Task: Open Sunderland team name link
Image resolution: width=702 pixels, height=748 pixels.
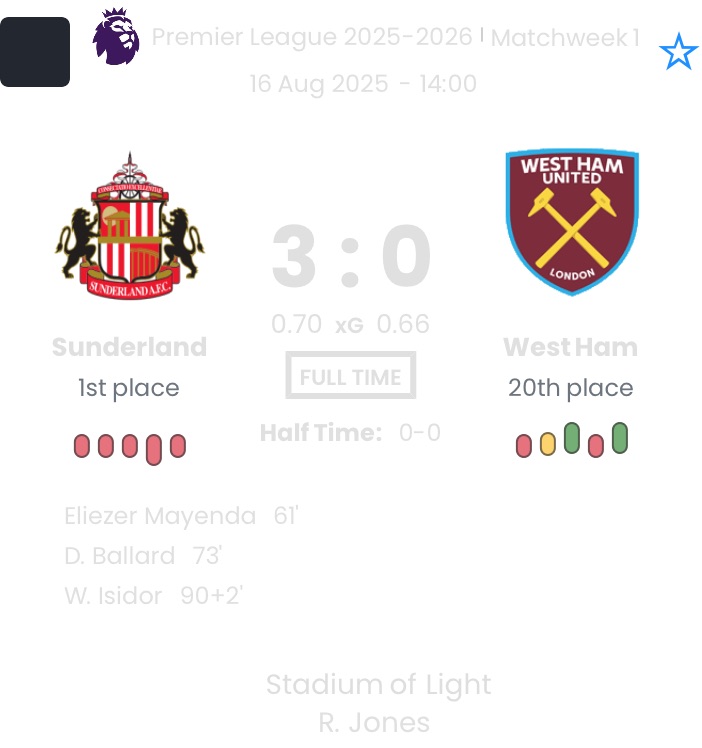Action: [x=129, y=347]
